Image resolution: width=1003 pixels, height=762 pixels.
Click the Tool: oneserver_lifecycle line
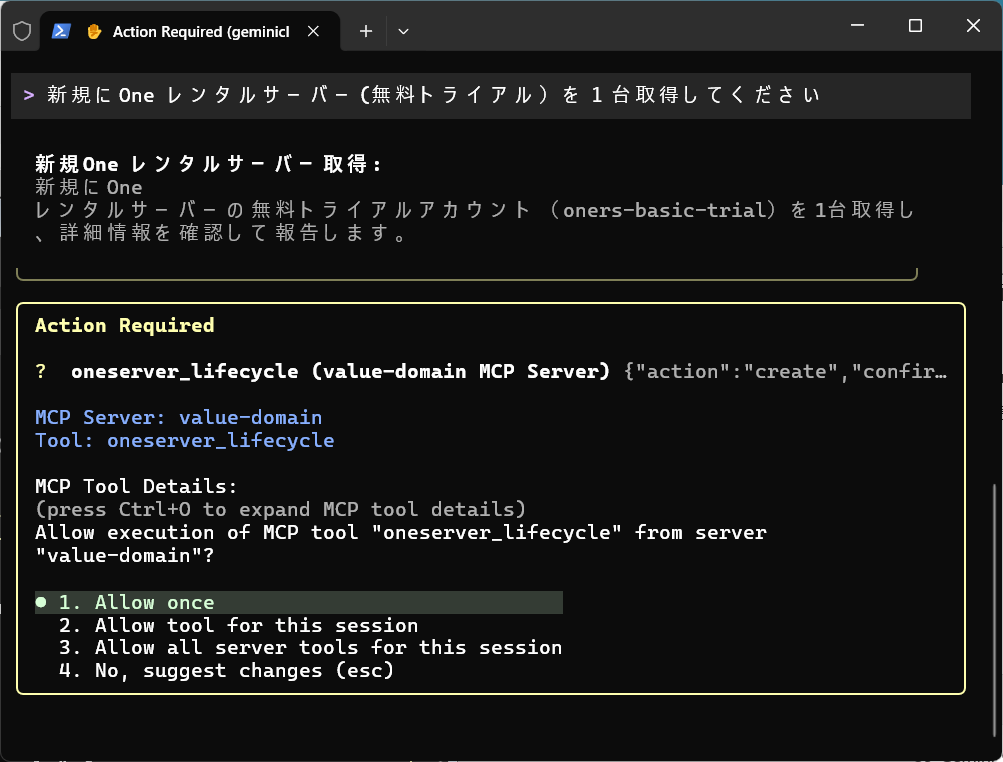pyautogui.click(x=184, y=440)
